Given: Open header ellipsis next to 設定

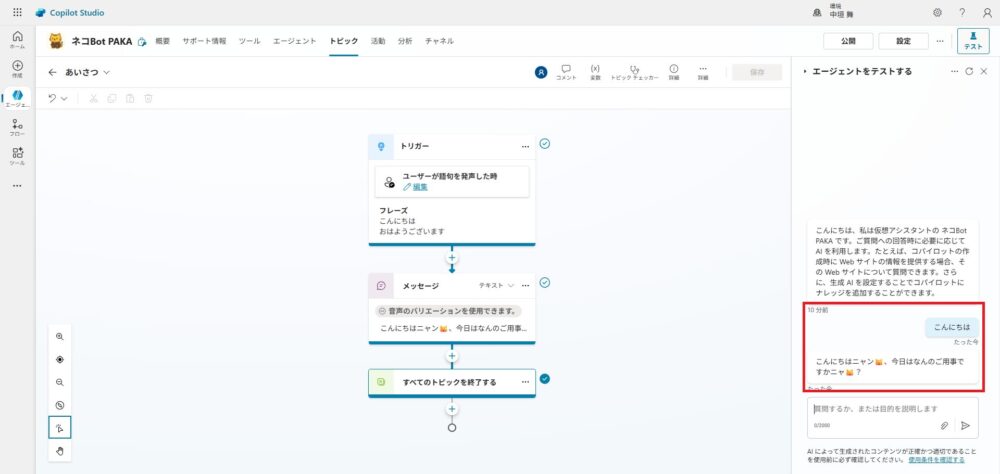Looking at the screenshot, I should pyautogui.click(x=939, y=41).
